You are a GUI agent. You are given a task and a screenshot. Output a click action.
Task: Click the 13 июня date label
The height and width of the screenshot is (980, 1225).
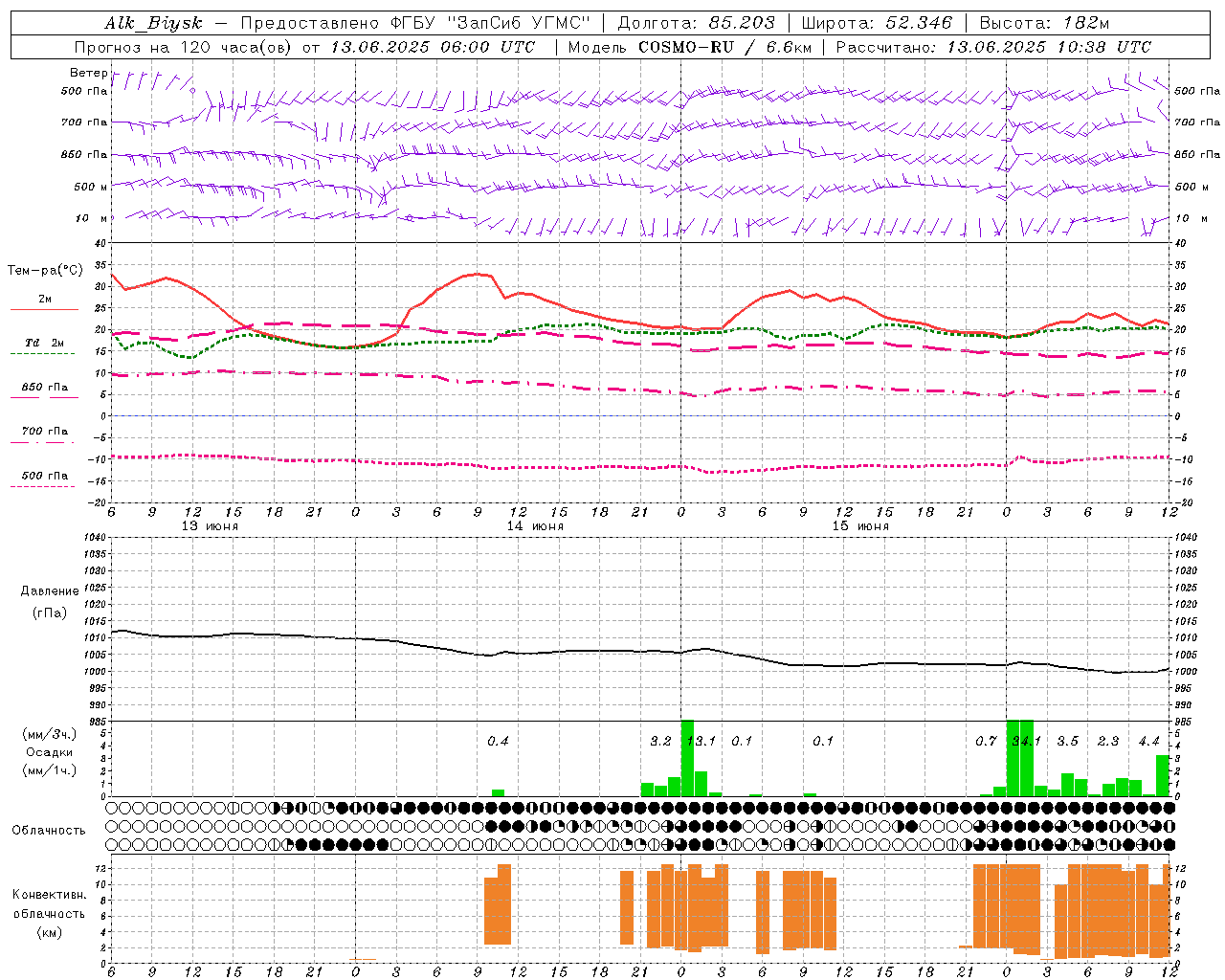coord(210,526)
